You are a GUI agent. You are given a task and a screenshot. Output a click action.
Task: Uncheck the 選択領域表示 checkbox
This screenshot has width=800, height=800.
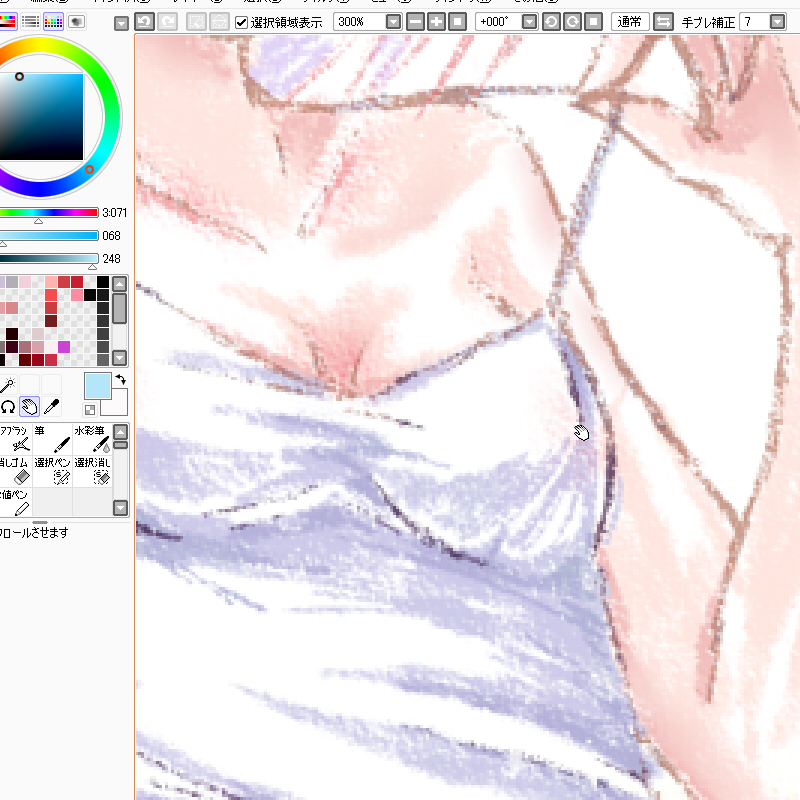pyautogui.click(x=241, y=22)
